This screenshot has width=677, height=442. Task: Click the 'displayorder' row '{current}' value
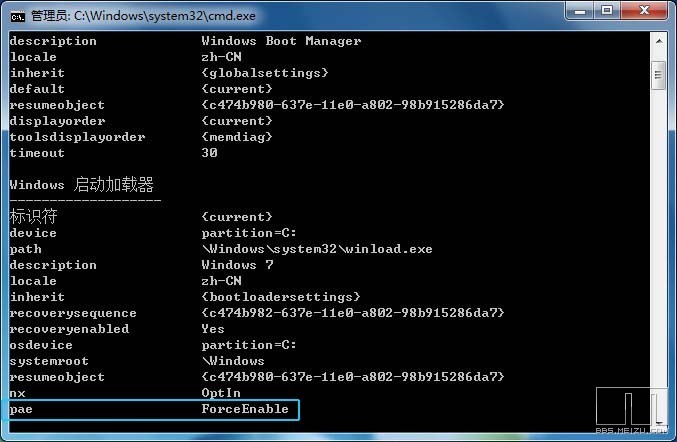[237, 121]
